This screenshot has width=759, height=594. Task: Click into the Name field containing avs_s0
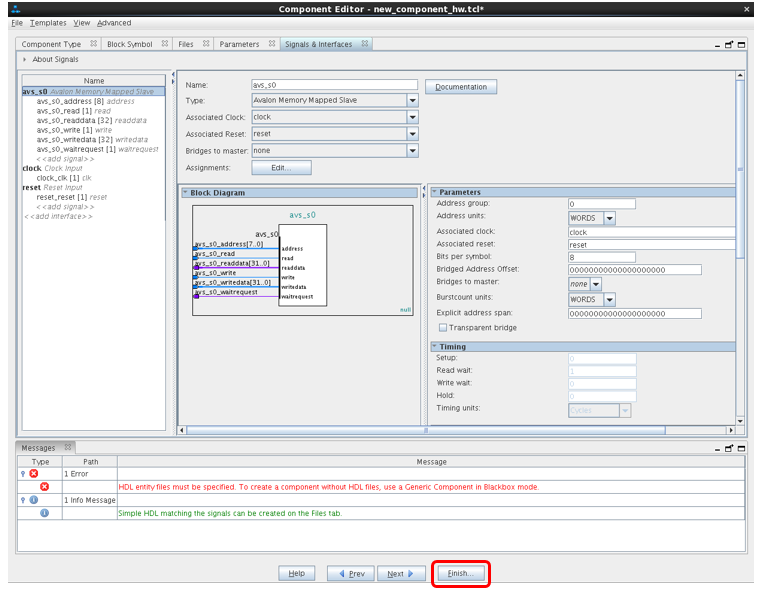point(333,85)
